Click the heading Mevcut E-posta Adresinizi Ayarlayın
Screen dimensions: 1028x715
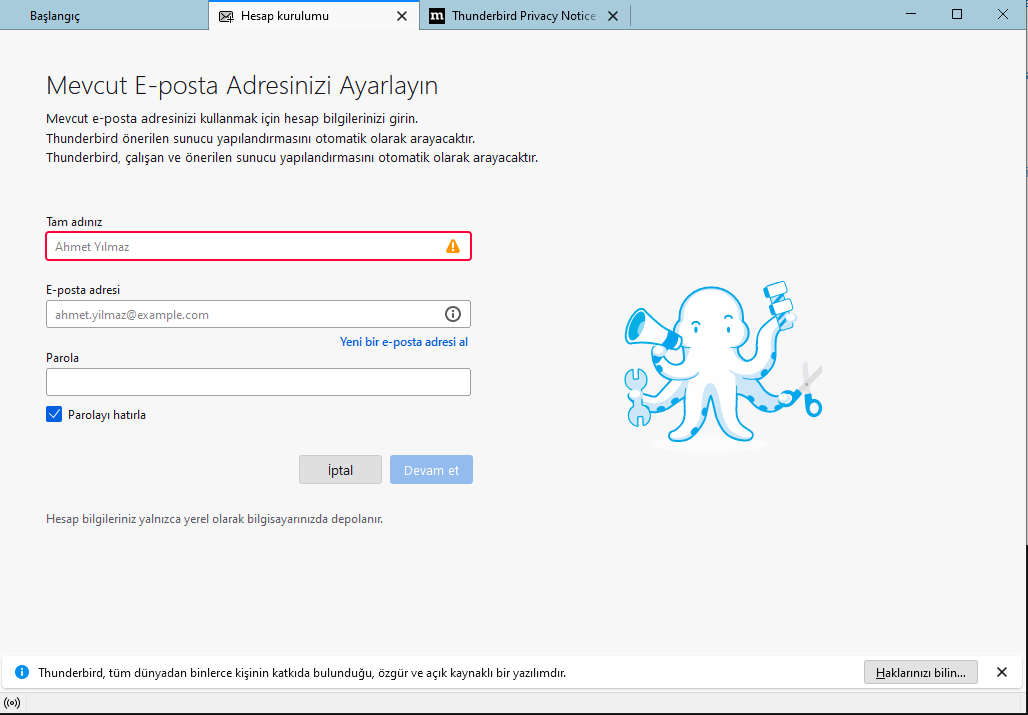[x=242, y=85]
